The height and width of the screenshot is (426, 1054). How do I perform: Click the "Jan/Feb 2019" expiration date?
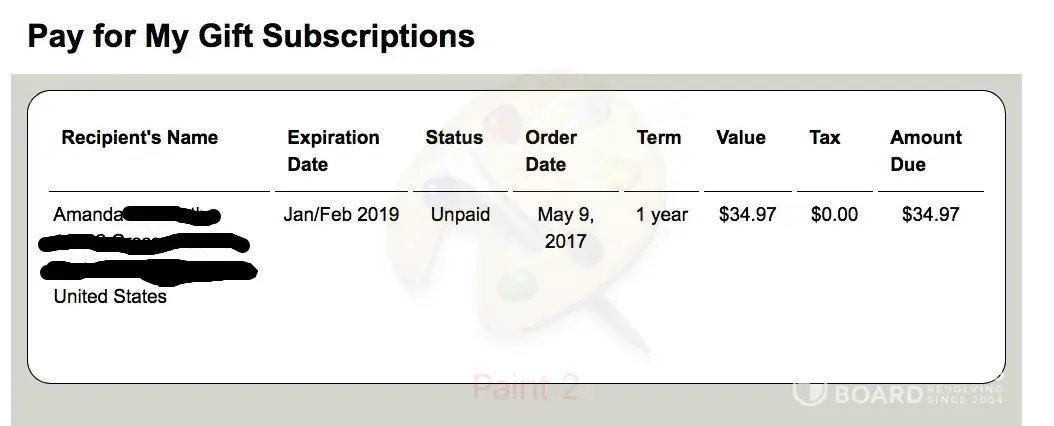click(x=341, y=215)
